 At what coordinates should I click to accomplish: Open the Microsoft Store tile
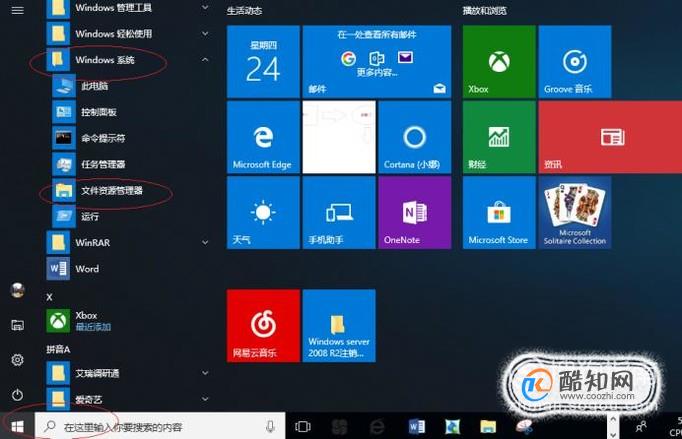point(499,212)
